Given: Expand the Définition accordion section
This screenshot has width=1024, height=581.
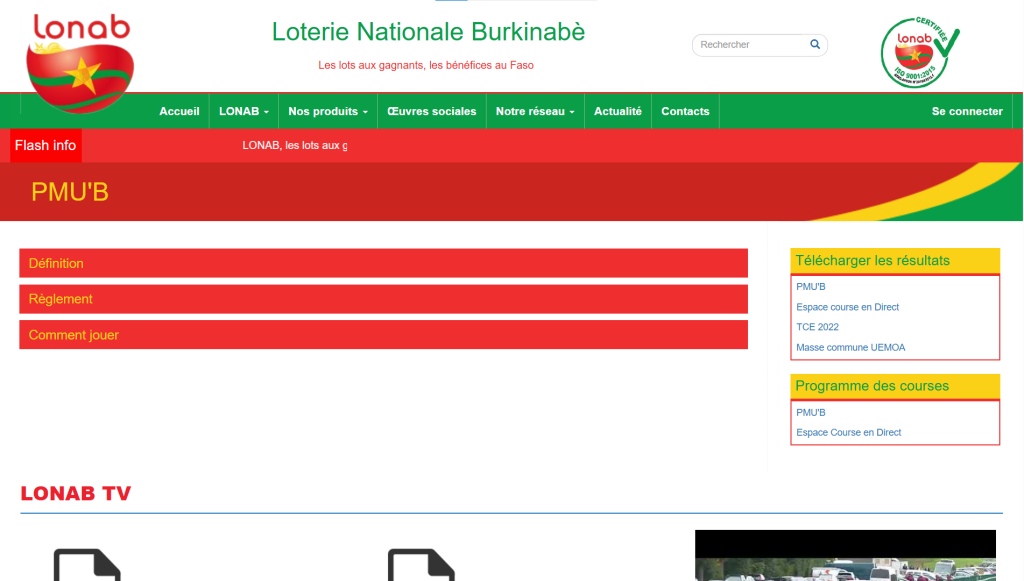Looking at the screenshot, I should click(x=383, y=263).
